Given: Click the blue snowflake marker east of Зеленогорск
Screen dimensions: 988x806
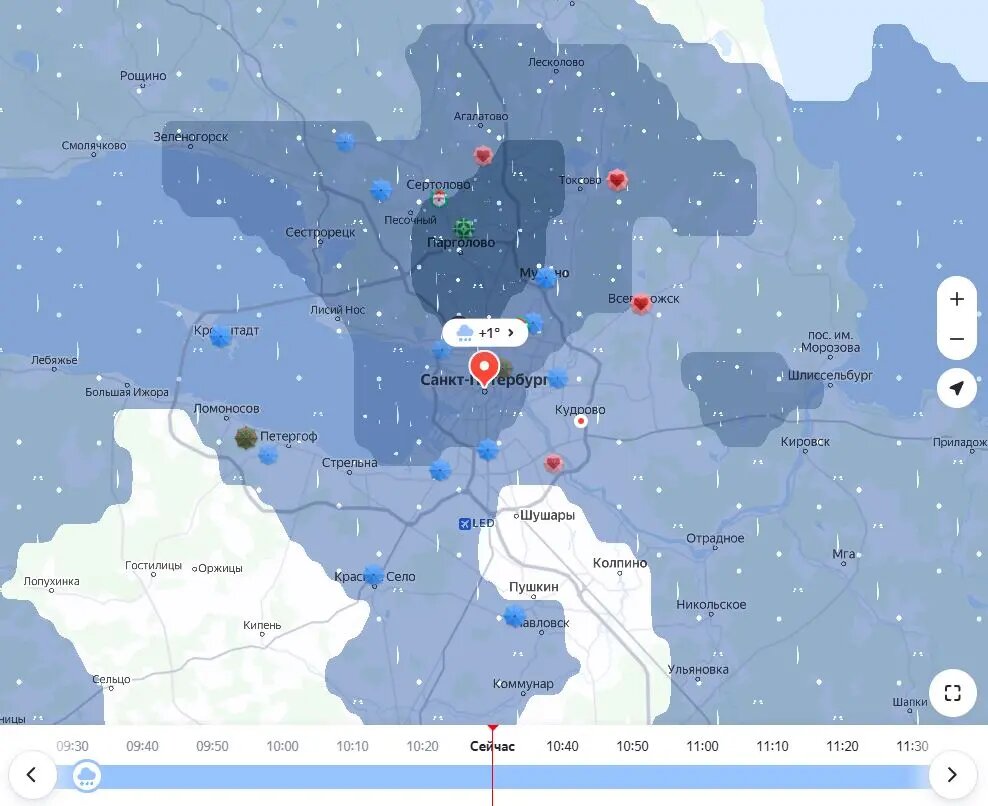Looking at the screenshot, I should point(345,141).
